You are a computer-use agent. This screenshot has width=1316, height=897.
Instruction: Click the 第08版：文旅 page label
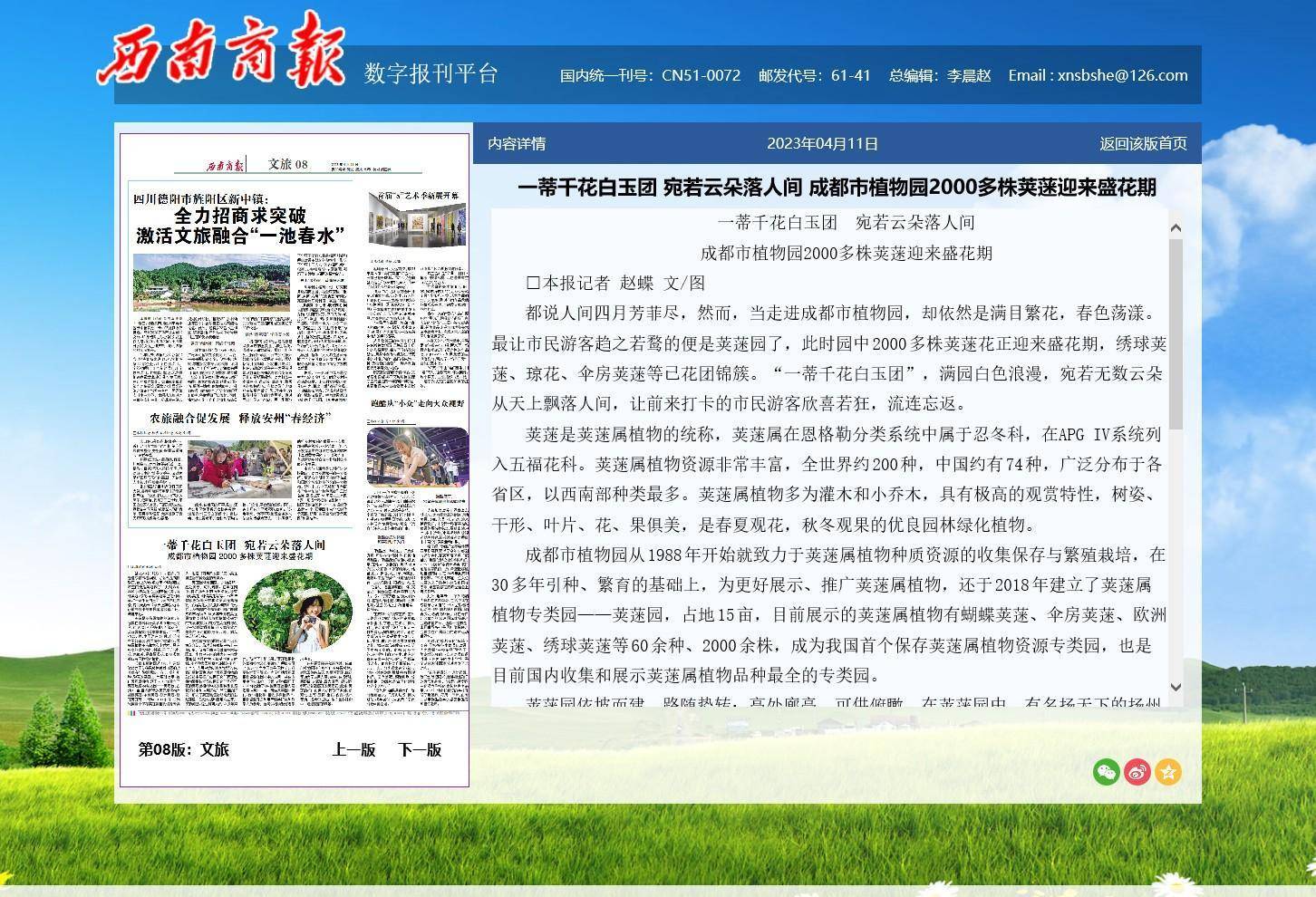tap(184, 749)
